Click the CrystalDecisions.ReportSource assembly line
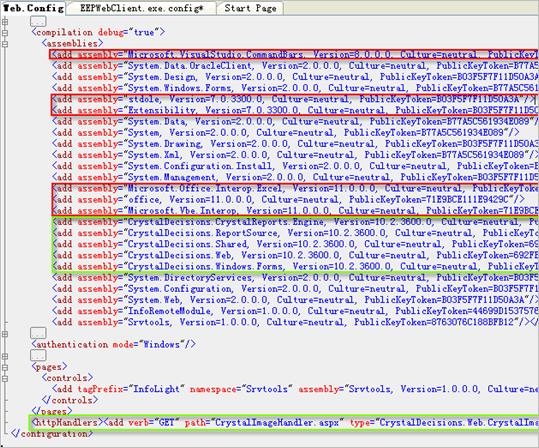This screenshot has height=448, width=539. pyautogui.click(x=295, y=233)
